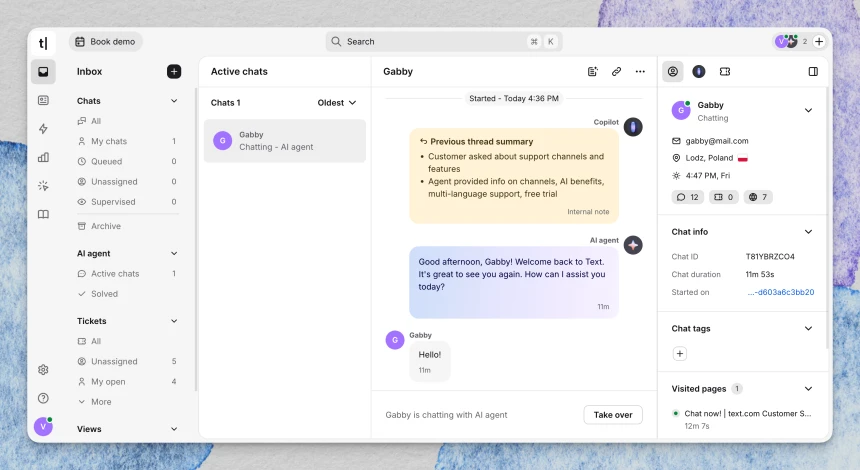Click the chats count badge showing 12
860x470 pixels.
pyautogui.click(x=688, y=197)
